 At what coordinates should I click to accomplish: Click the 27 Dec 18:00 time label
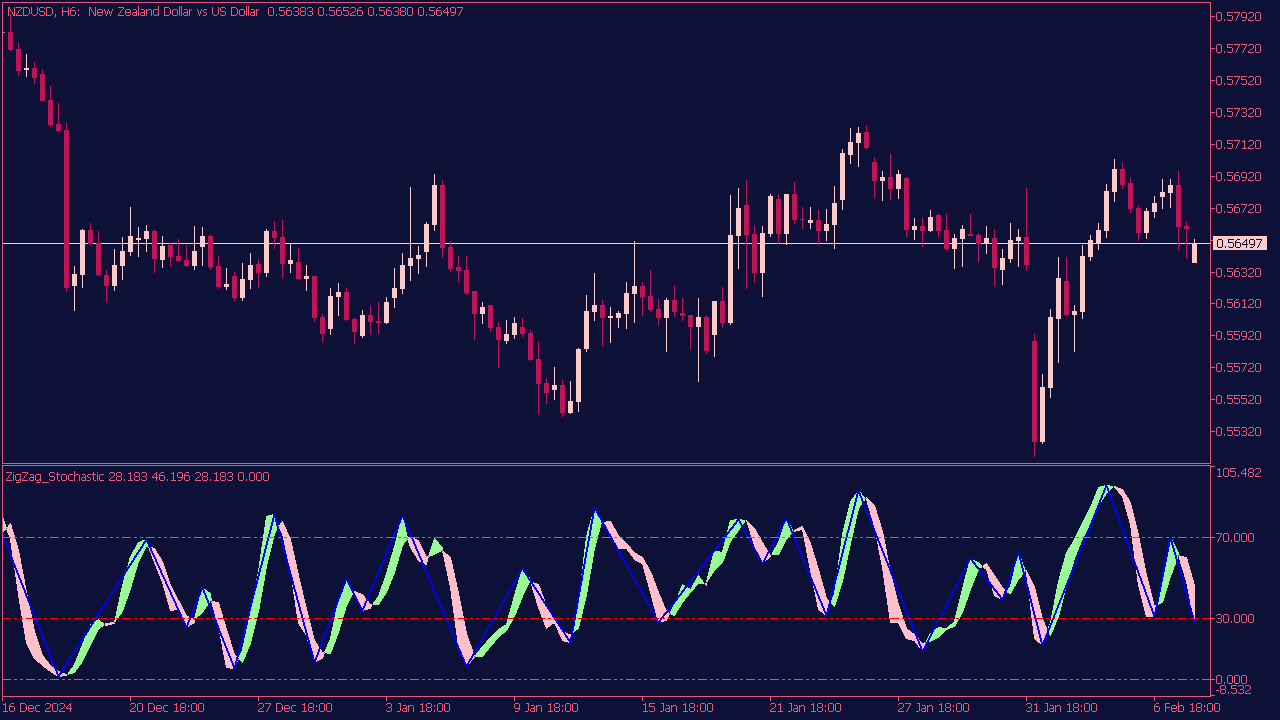tap(295, 708)
